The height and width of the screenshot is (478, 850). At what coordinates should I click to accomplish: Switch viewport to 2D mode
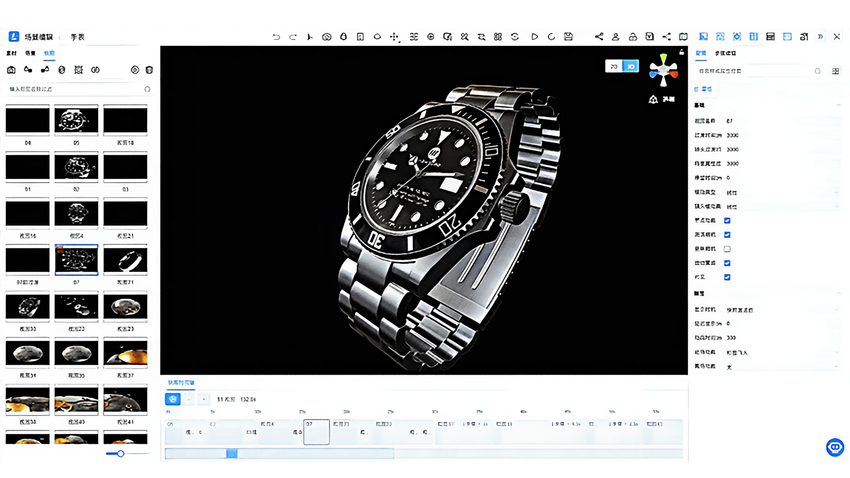click(x=614, y=66)
